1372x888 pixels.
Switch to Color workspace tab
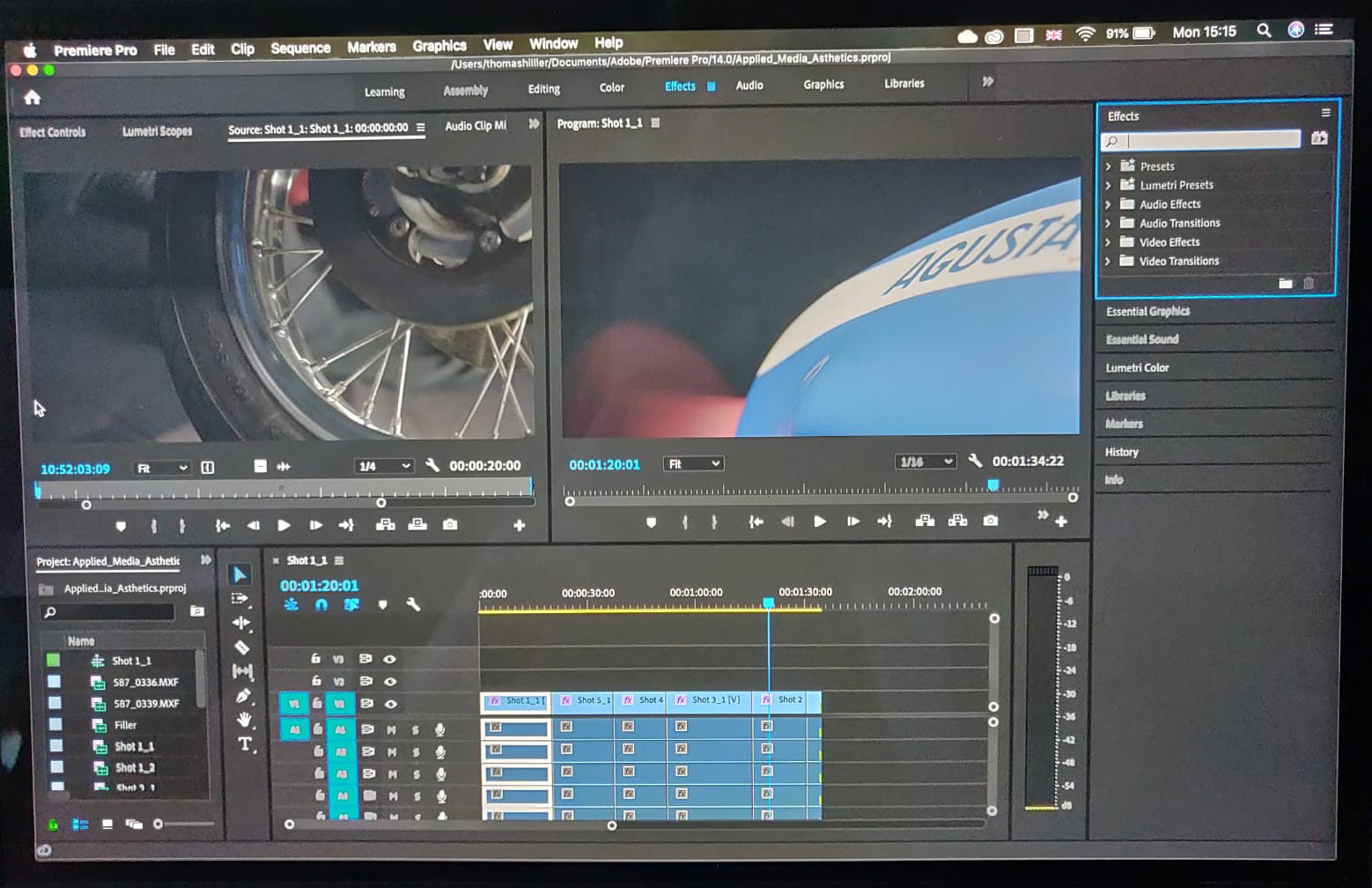coord(612,87)
